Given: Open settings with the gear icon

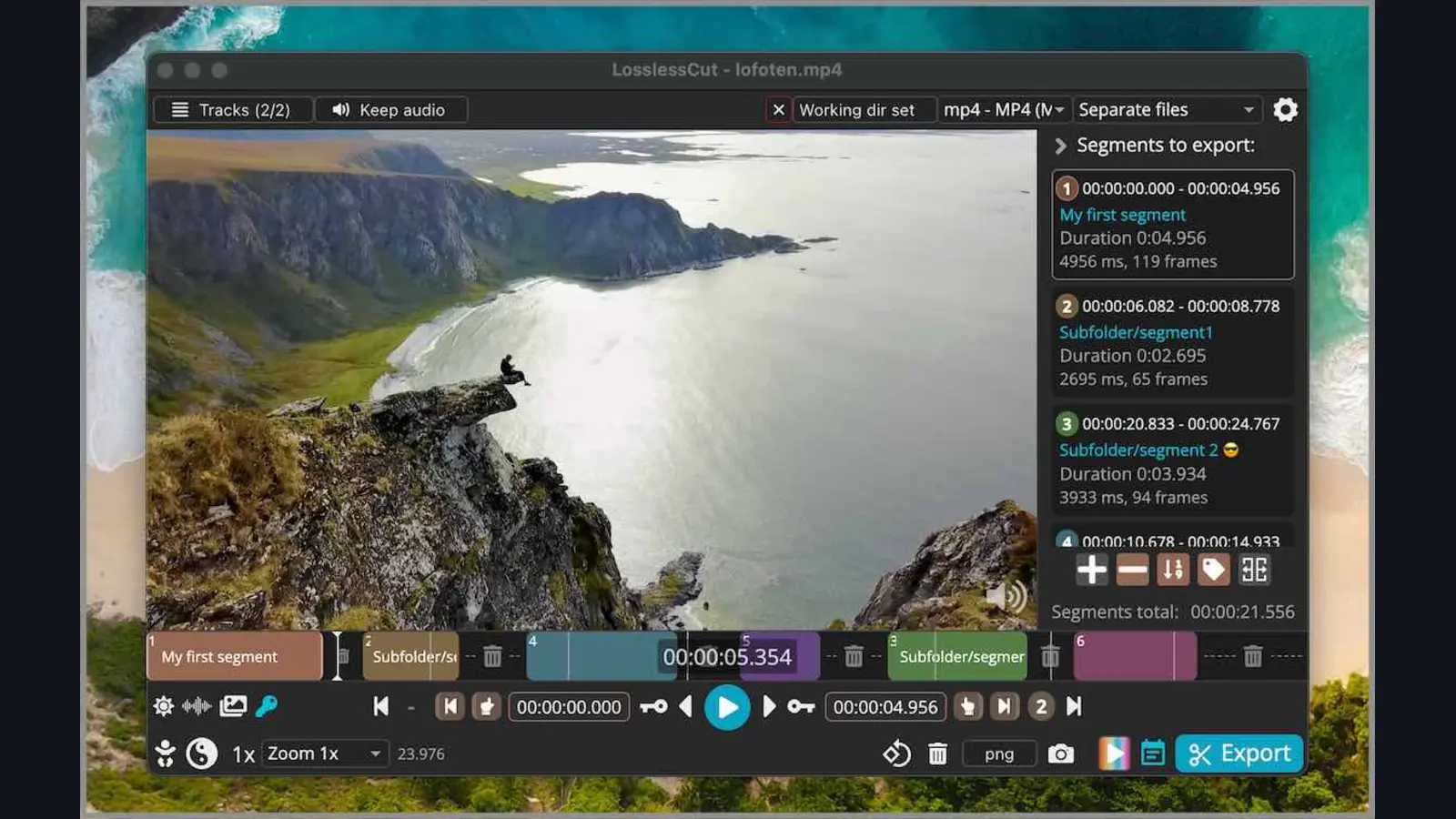Looking at the screenshot, I should click(x=1286, y=110).
